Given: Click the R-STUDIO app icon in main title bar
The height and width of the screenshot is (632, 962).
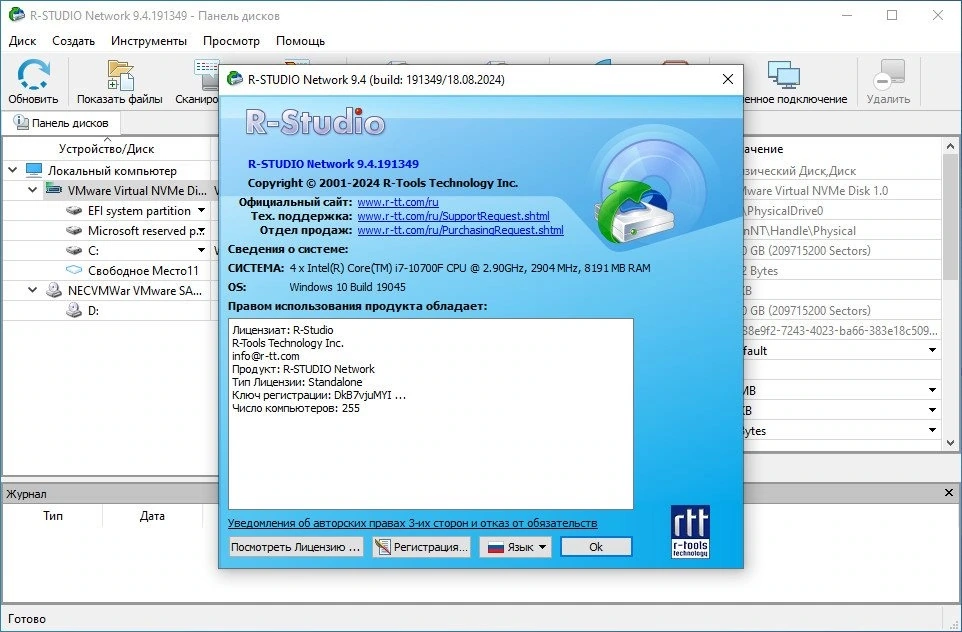Looking at the screenshot, I should tap(17, 15).
